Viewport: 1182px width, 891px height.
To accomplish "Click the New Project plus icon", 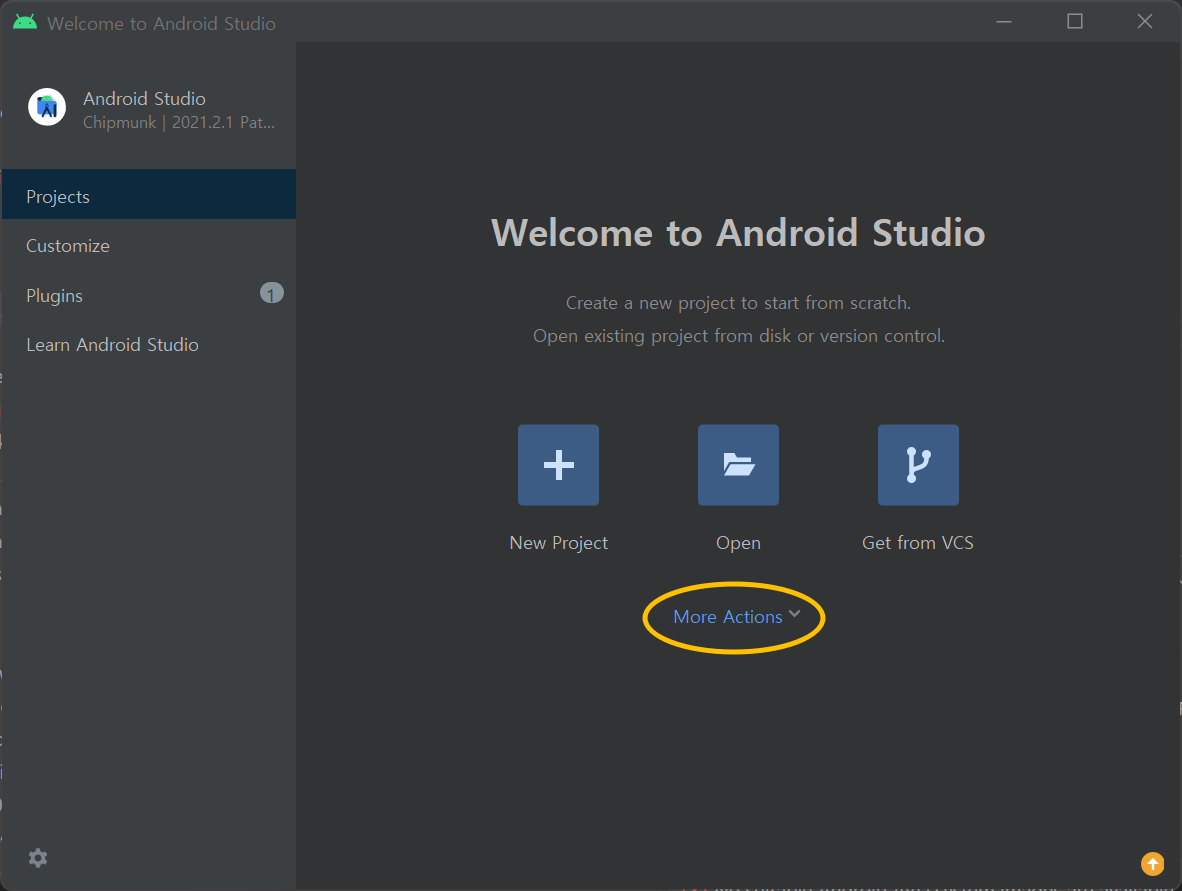I will pos(559,465).
